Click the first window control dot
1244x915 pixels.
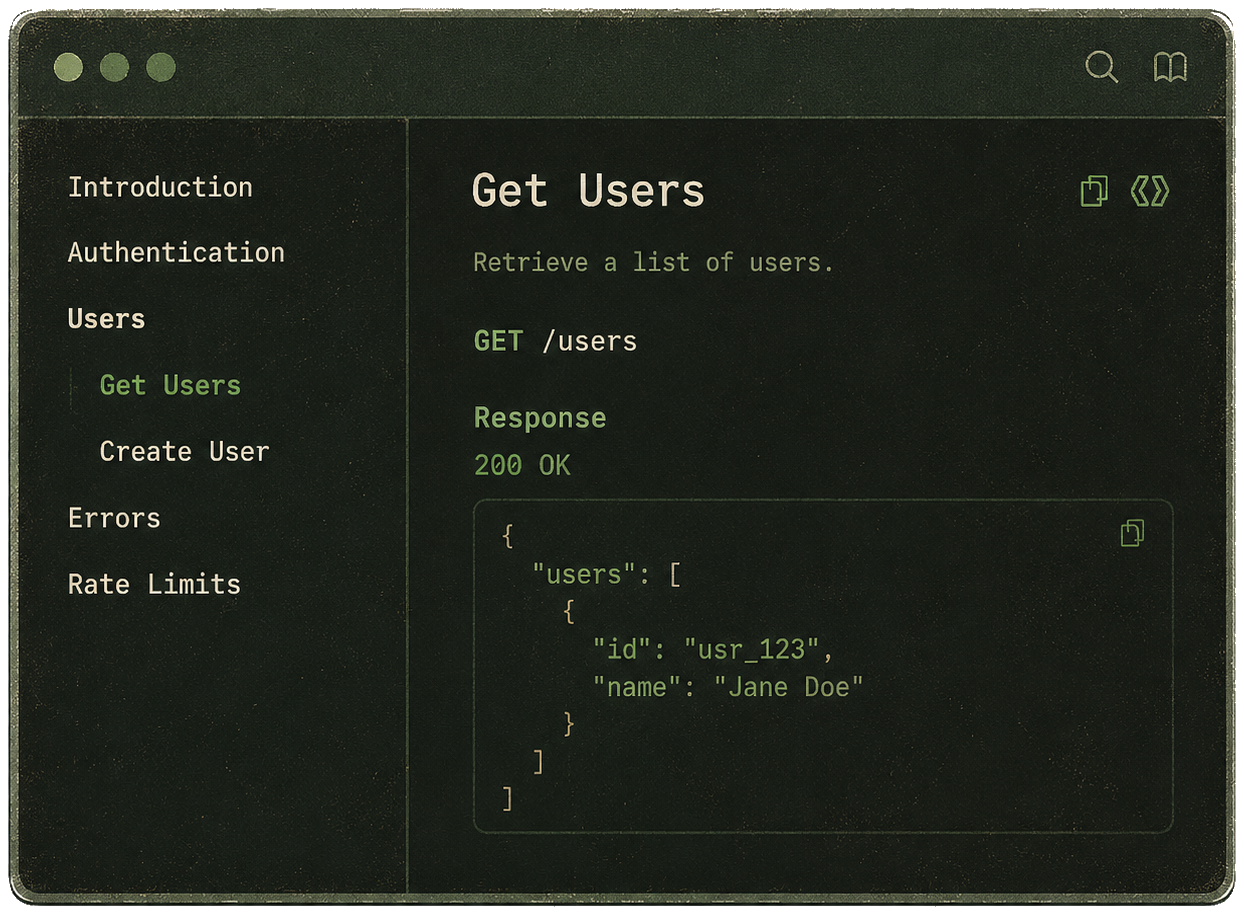click(x=69, y=67)
